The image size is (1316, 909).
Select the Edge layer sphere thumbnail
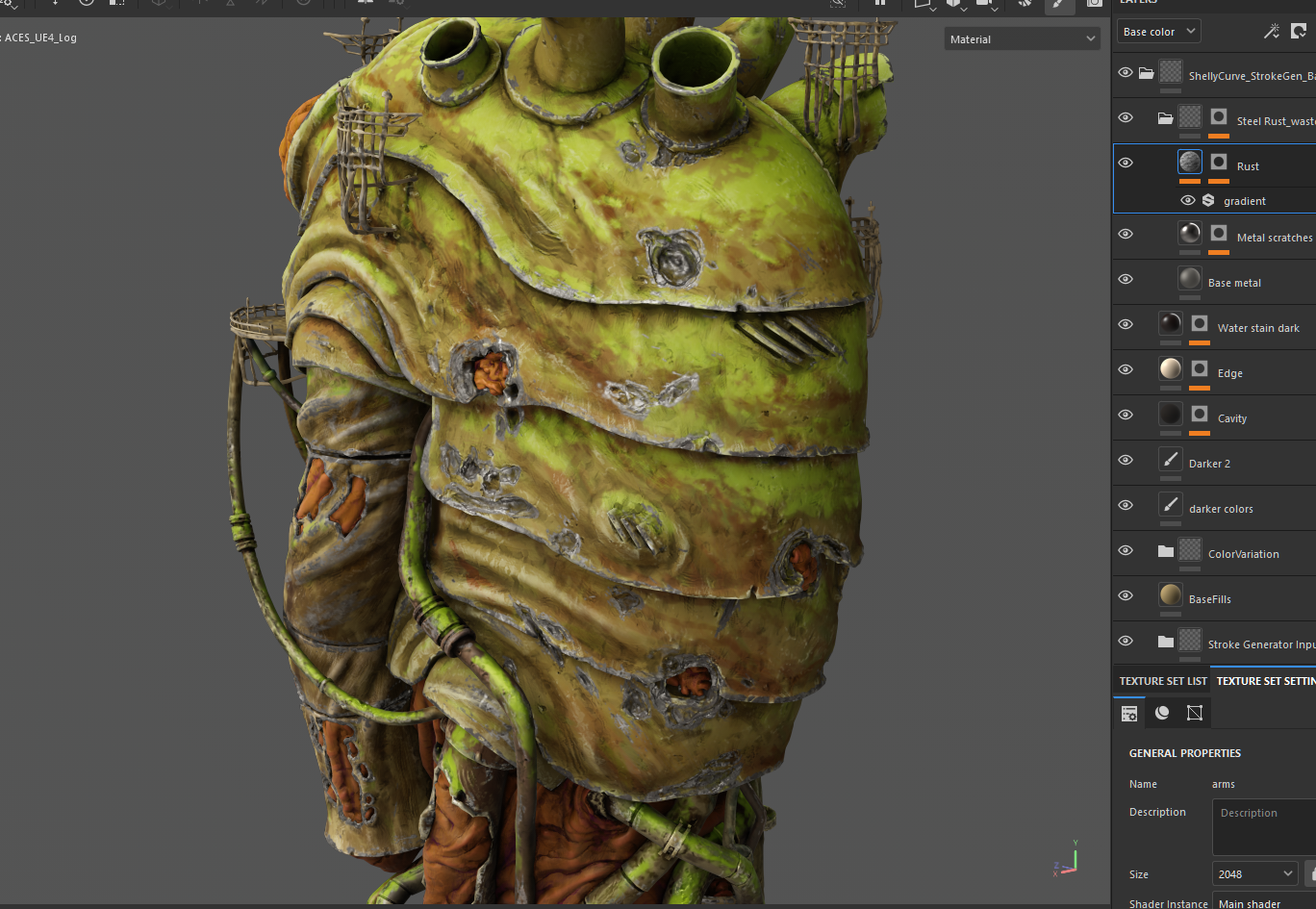click(1171, 368)
